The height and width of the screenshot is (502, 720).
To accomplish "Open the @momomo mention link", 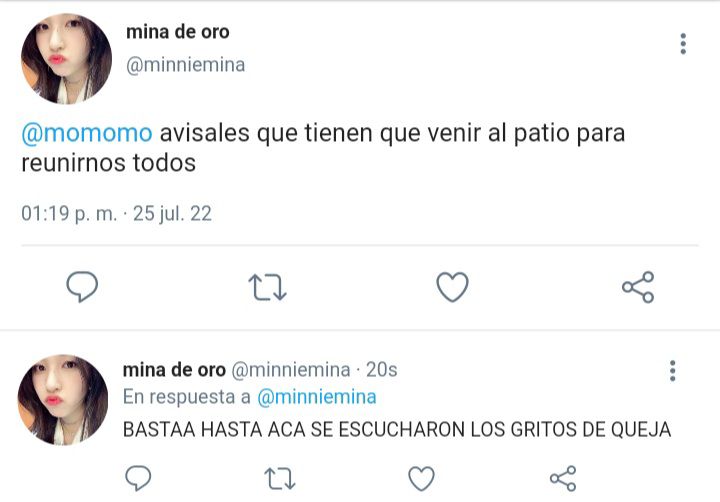I will point(87,134).
